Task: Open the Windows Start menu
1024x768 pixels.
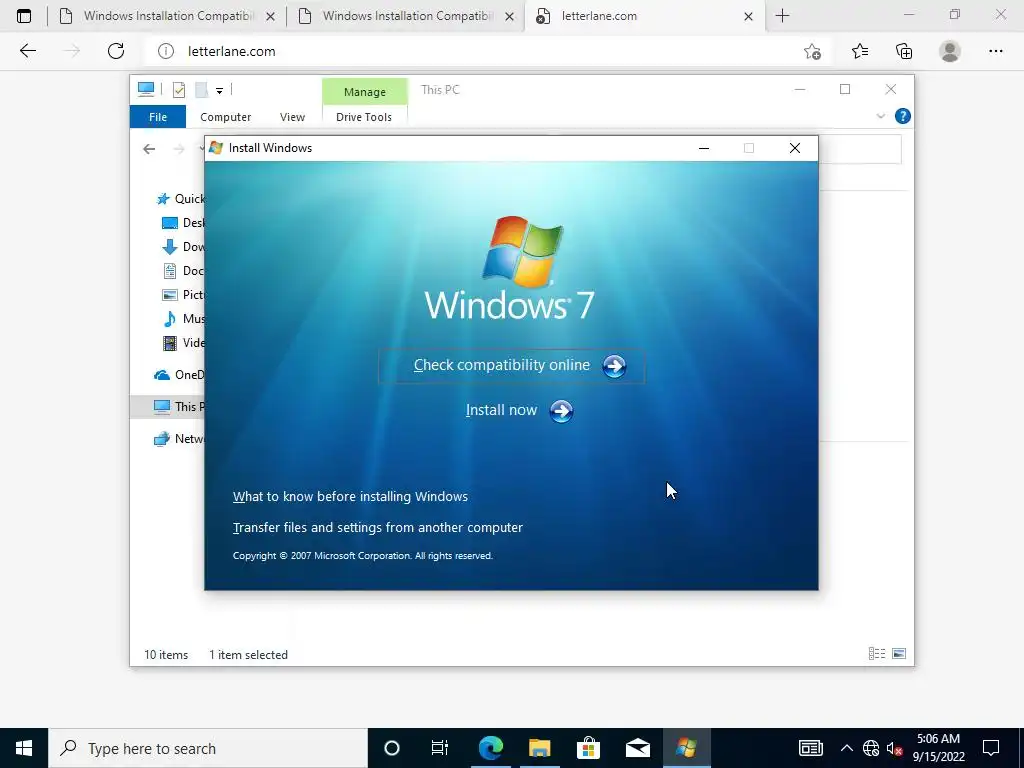Action: tap(24, 748)
